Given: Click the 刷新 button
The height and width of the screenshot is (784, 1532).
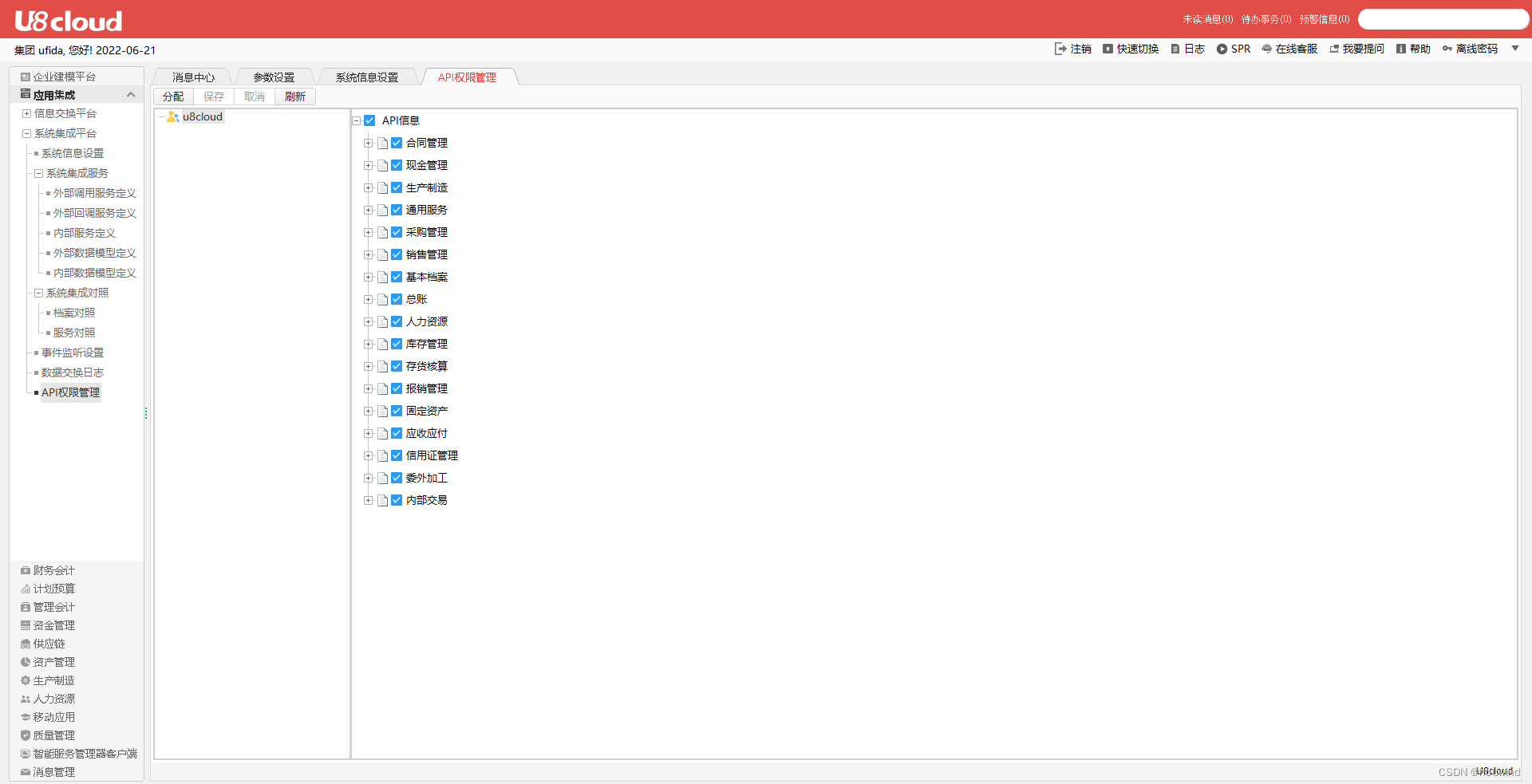Looking at the screenshot, I should 294,96.
